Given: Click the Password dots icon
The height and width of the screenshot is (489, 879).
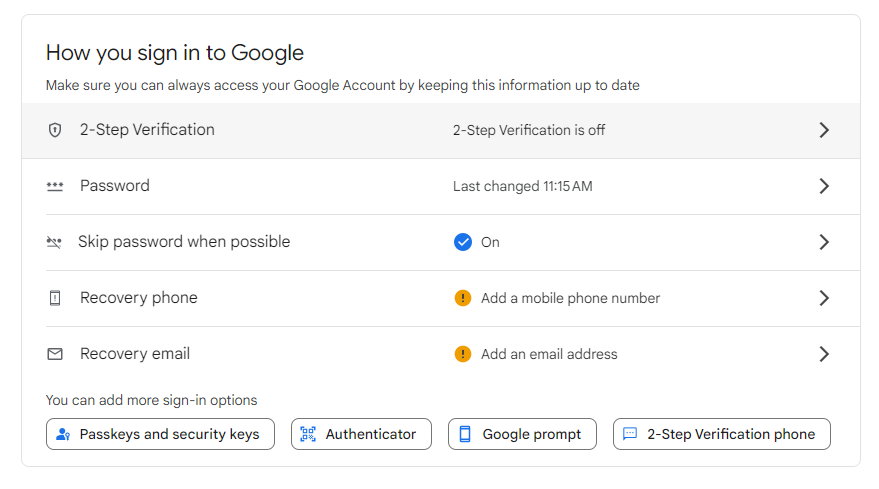Looking at the screenshot, I should (x=55, y=186).
